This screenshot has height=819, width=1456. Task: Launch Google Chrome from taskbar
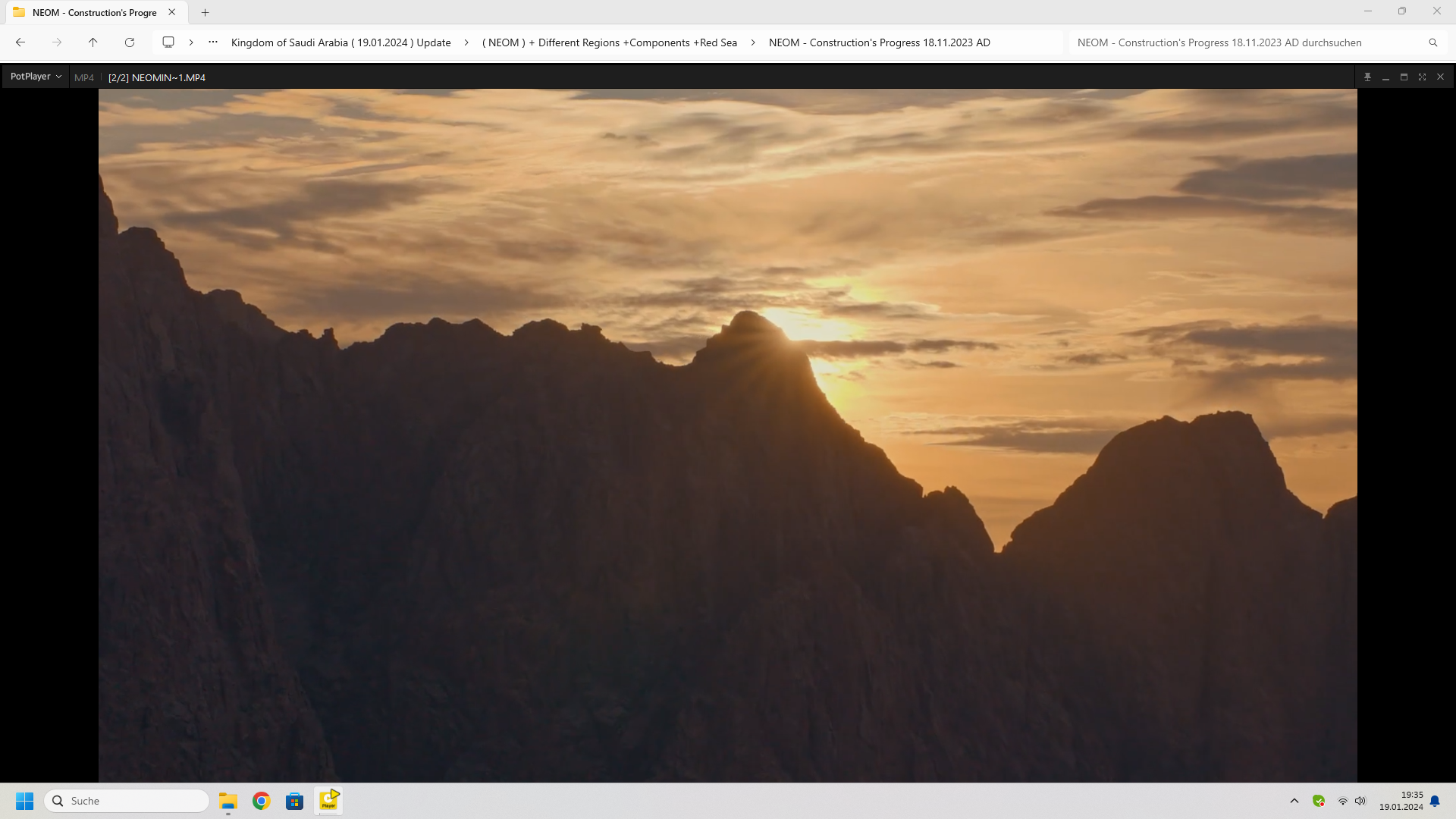pyautogui.click(x=262, y=801)
